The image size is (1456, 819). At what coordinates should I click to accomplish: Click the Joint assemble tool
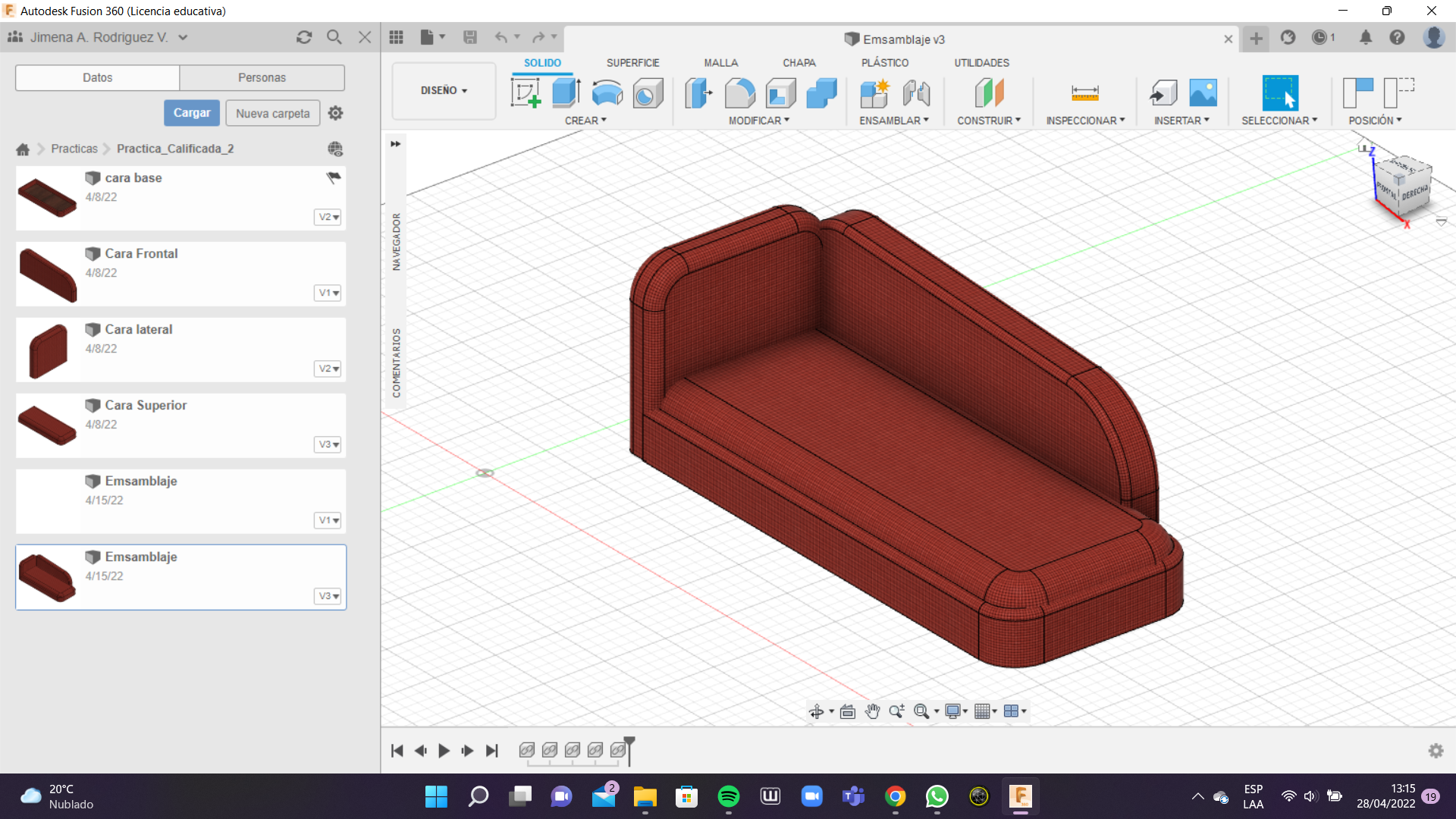(x=916, y=93)
